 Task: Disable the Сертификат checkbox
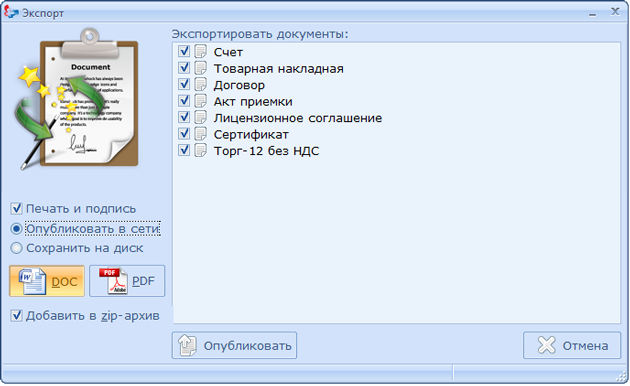click(x=184, y=134)
